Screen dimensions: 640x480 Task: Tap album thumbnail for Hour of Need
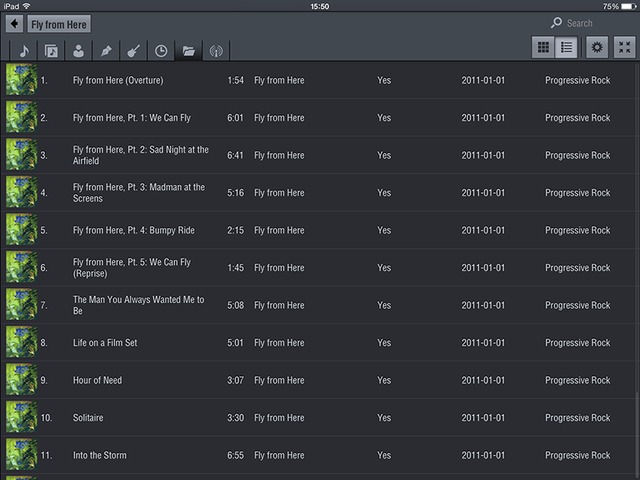pos(21,380)
